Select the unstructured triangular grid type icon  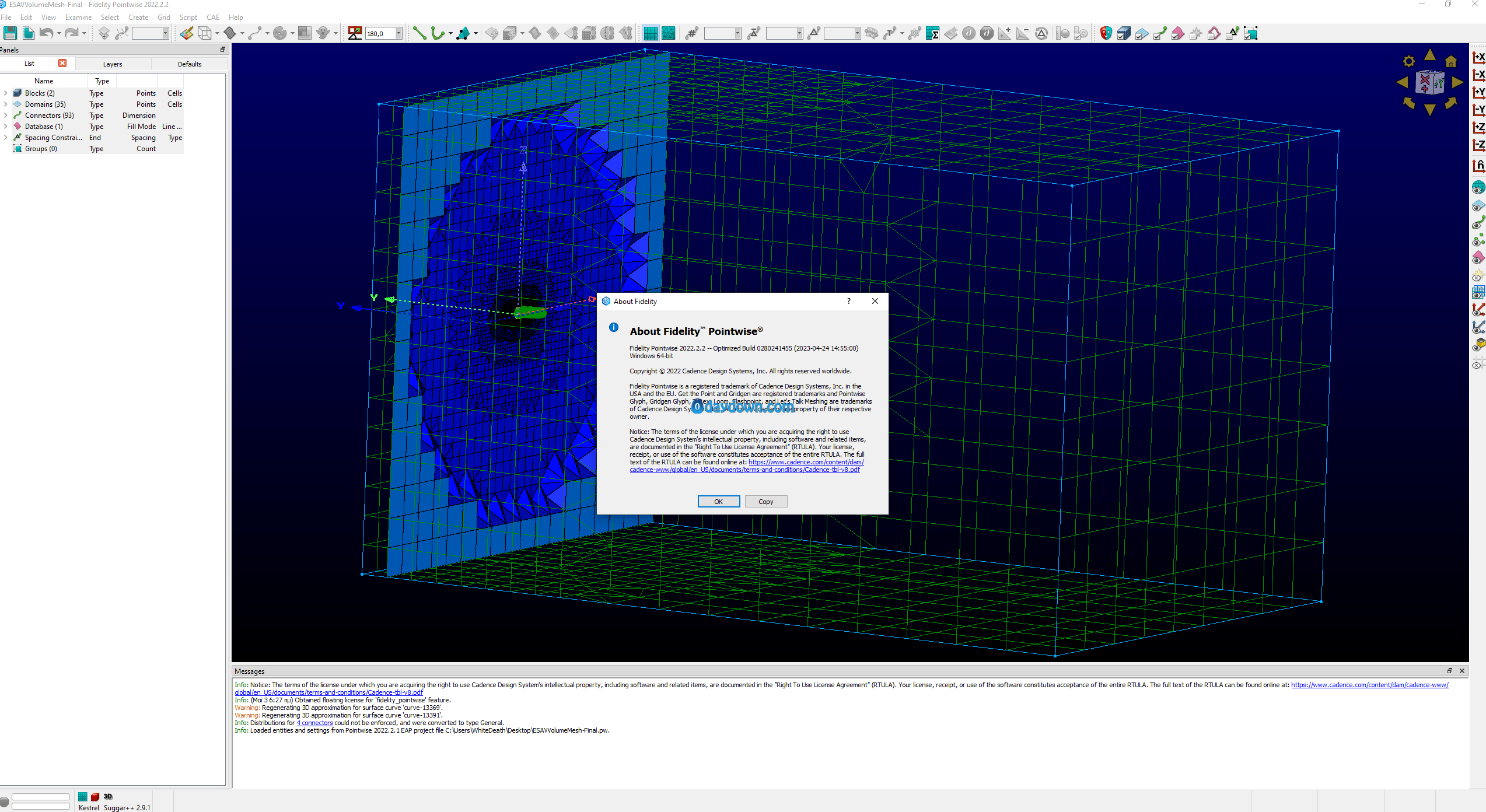(x=669, y=33)
